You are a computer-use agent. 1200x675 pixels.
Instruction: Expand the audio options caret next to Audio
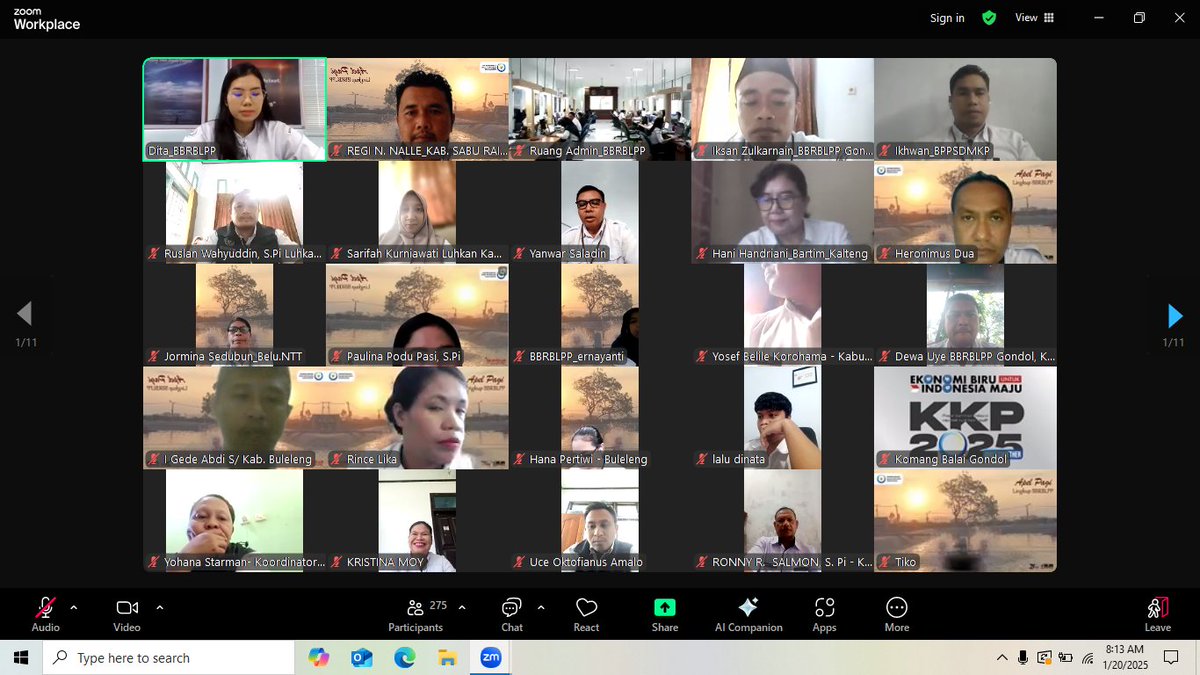[73, 607]
